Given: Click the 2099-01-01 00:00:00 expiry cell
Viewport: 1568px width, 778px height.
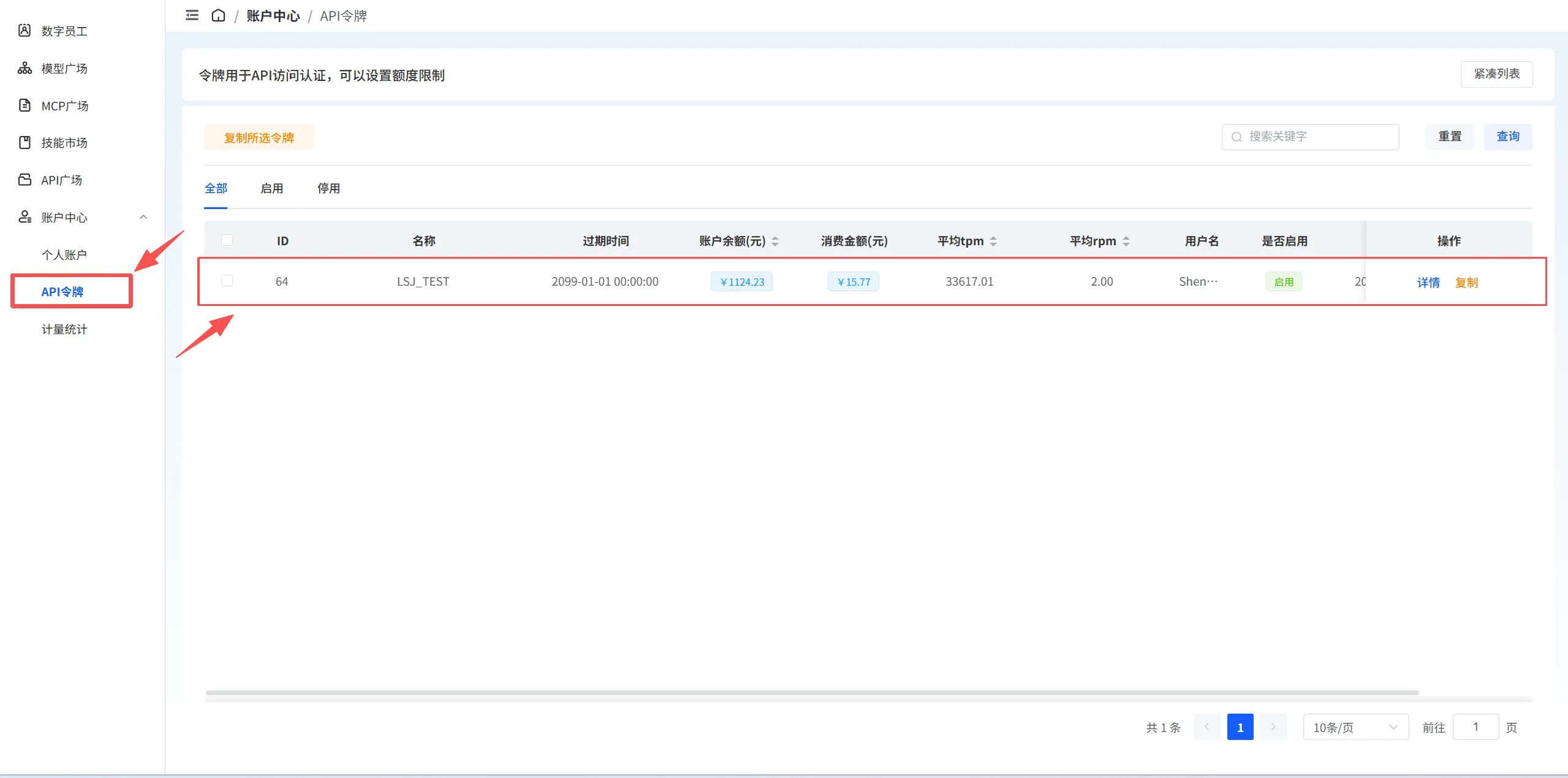Looking at the screenshot, I should coord(605,281).
